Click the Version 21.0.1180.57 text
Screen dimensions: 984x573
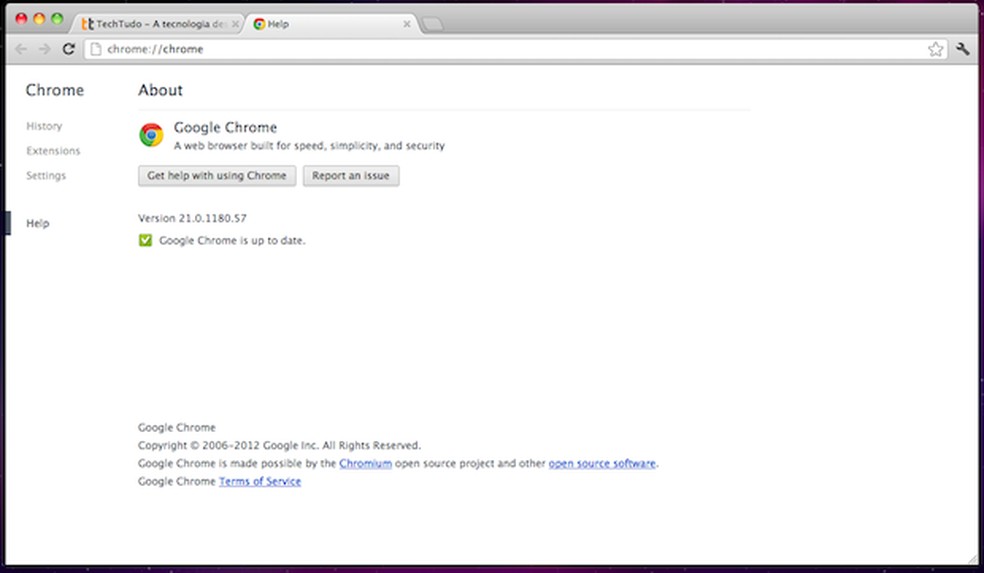[x=192, y=218]
